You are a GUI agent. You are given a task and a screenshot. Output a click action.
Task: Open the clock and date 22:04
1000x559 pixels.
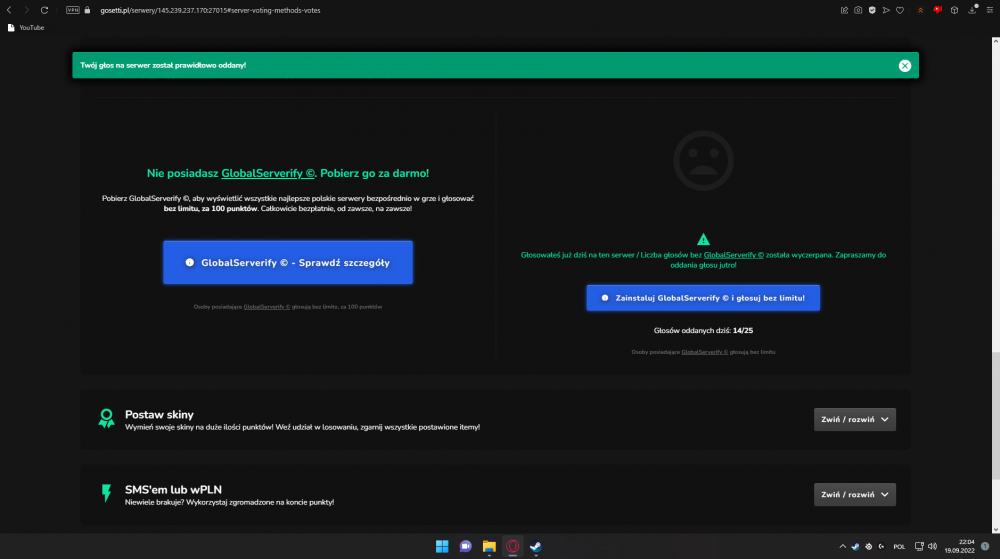pyautogui.click(x=959, y=546)
